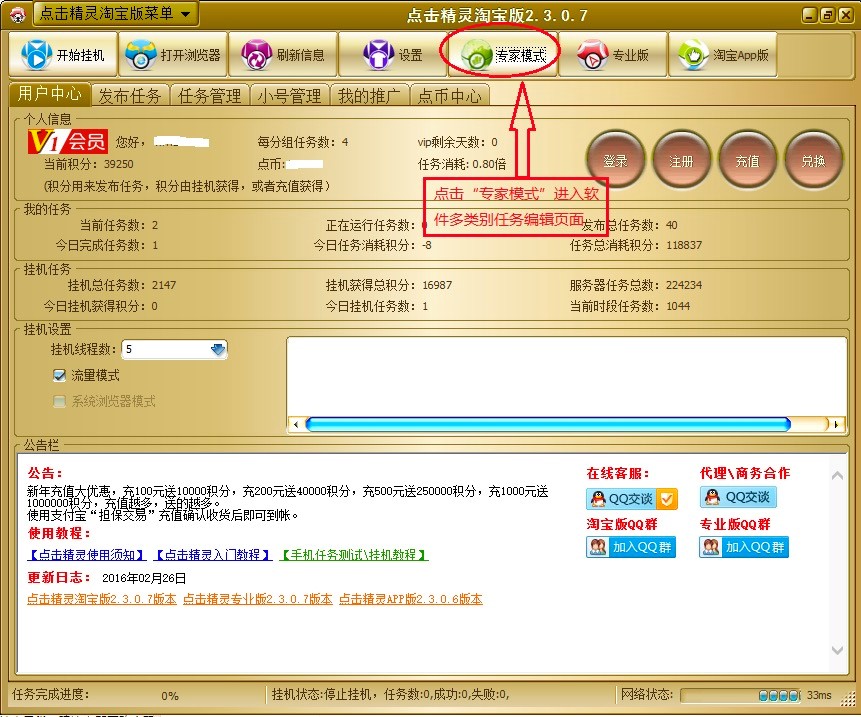
Task: Click the 淘宝App版 hand icon
Action: [x=694, y=55]
